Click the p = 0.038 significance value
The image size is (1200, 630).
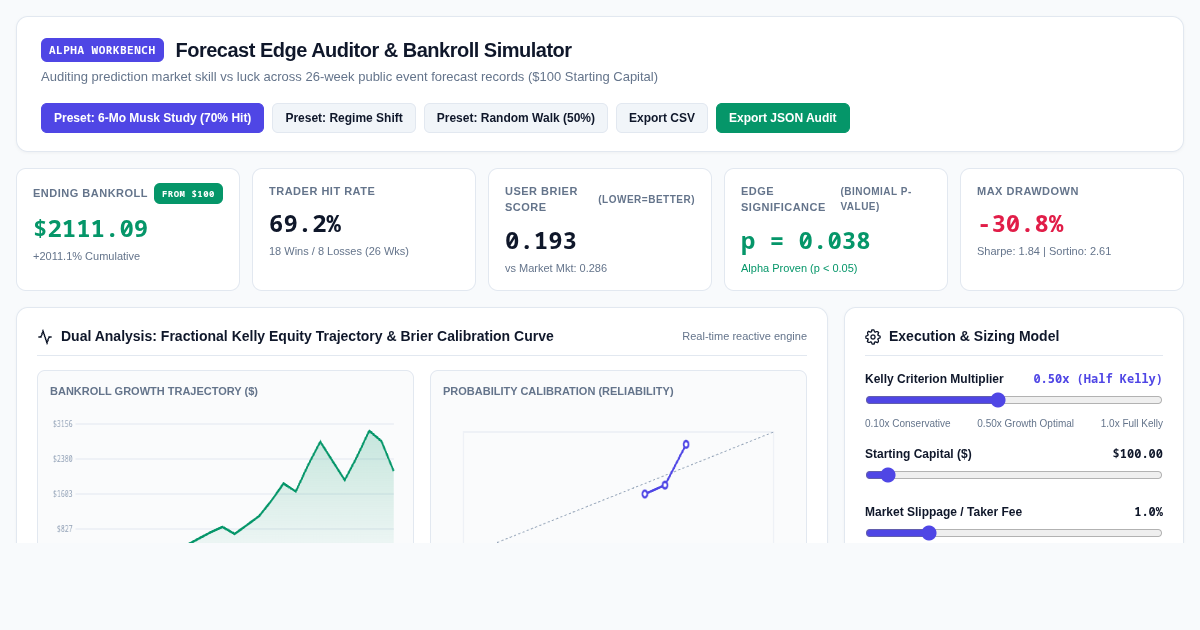806,241
